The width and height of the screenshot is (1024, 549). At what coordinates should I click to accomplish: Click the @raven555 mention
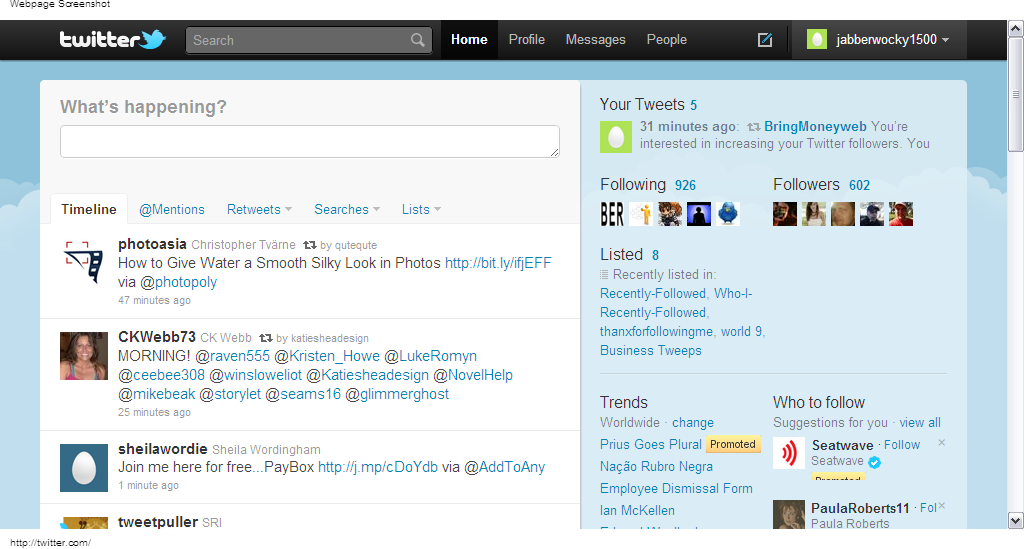(232, 356)
